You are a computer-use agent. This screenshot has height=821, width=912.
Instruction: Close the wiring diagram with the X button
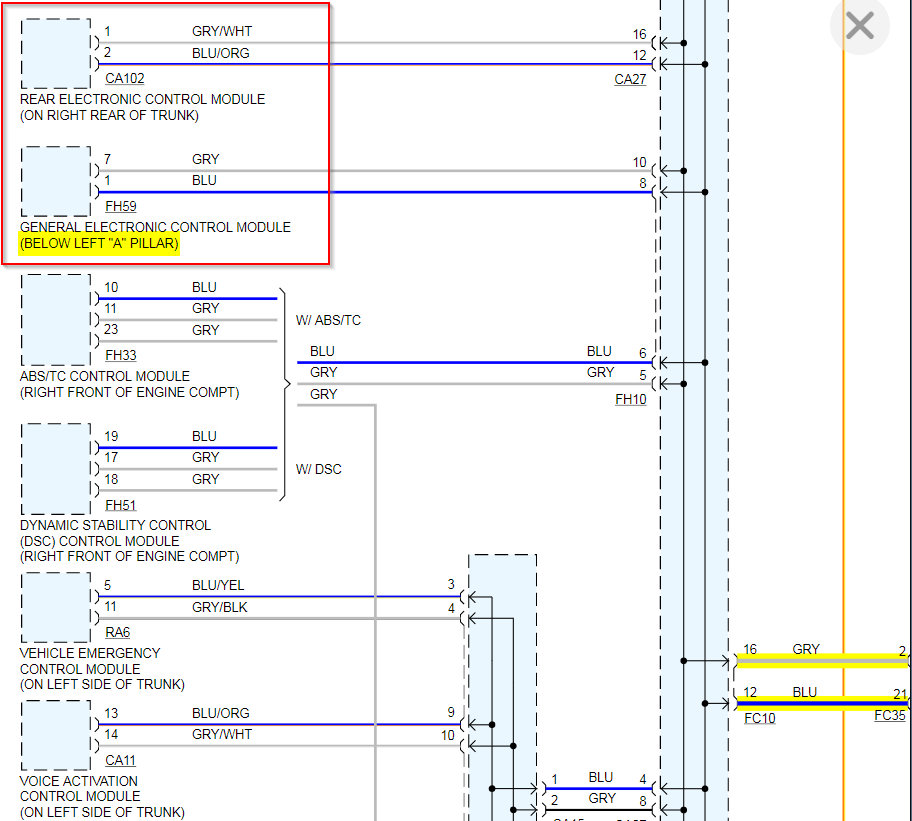pyautogui.click(x=860, y=26)
